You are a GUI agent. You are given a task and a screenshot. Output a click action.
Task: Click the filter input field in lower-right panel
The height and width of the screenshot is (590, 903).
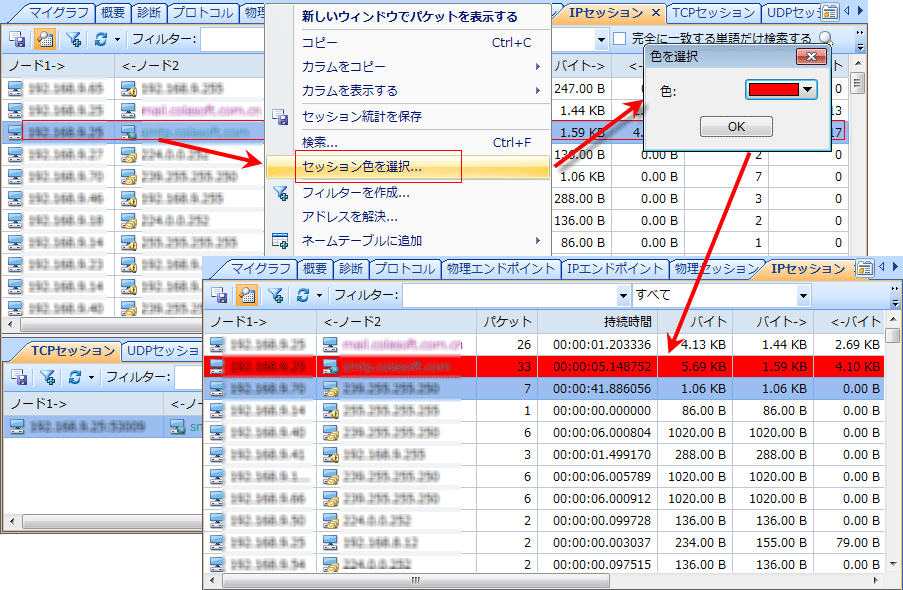point(515,296)
